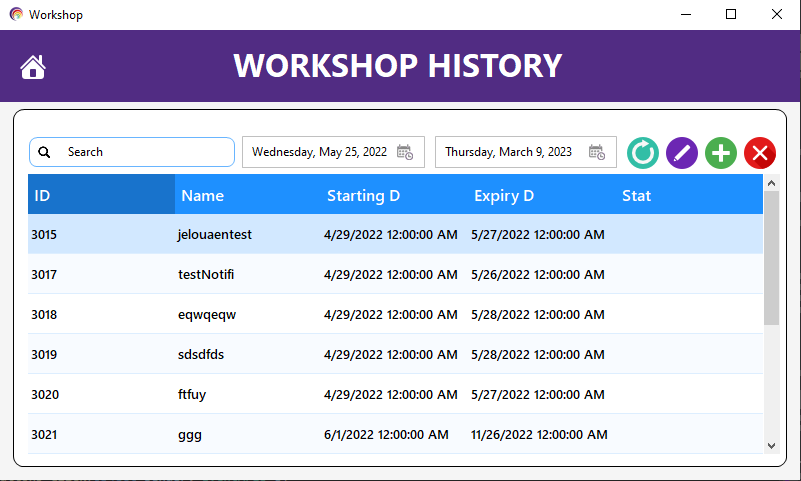Focus the Search text field
The image size is (801, 481).
(x=132, y=152)
